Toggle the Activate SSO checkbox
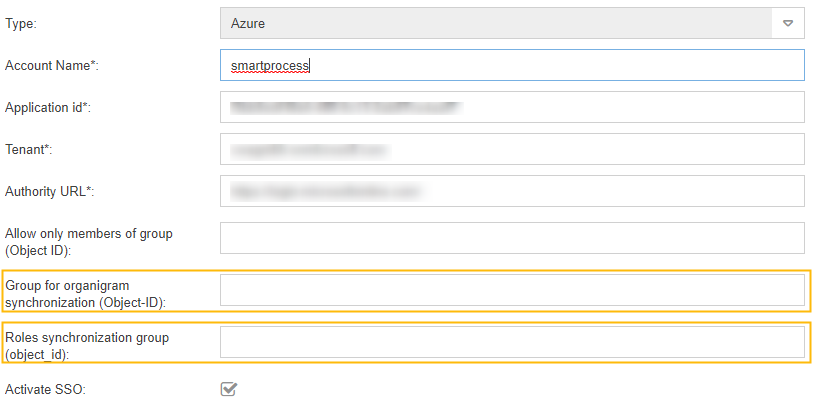Screen dimensions: 814x407 tap(229, 388)
